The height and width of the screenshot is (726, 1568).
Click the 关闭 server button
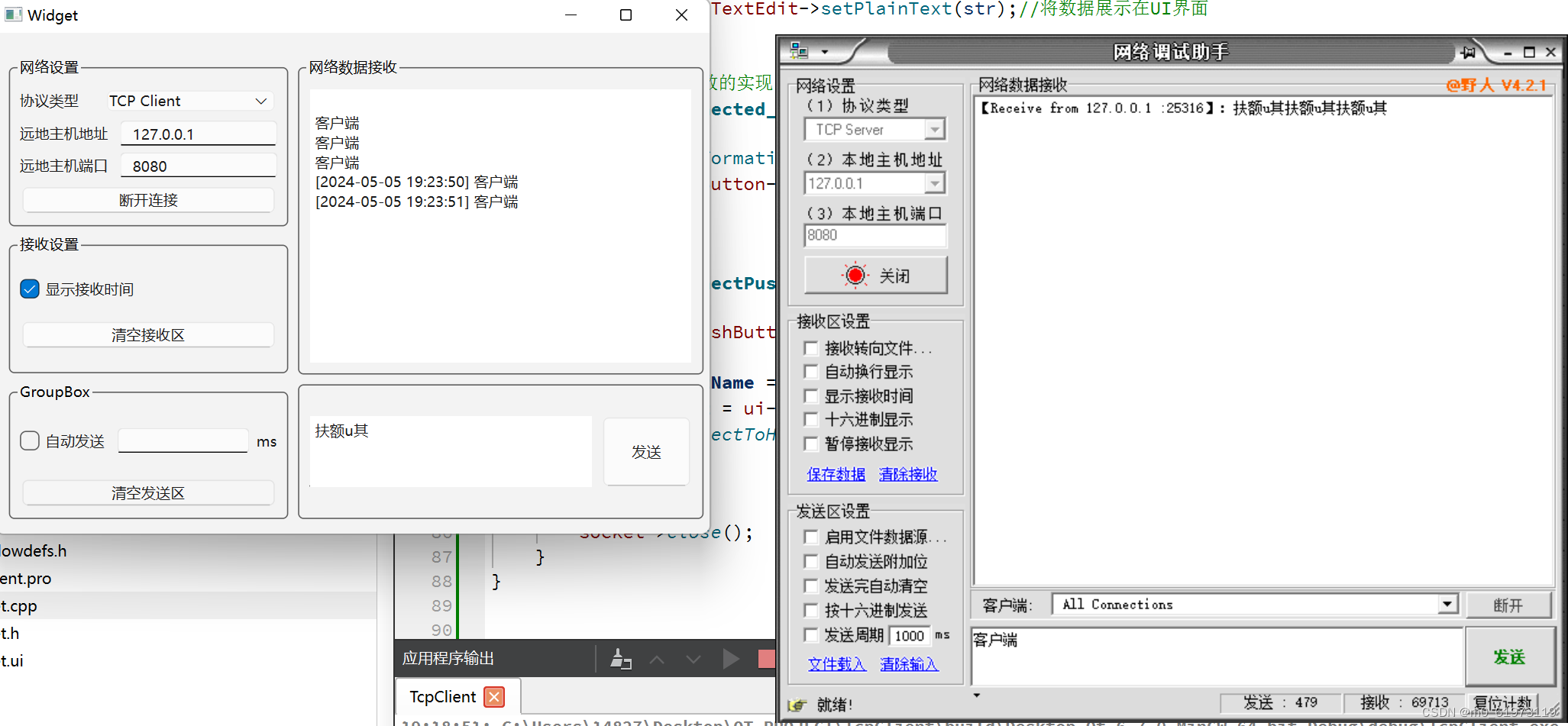tap(876, 275)
